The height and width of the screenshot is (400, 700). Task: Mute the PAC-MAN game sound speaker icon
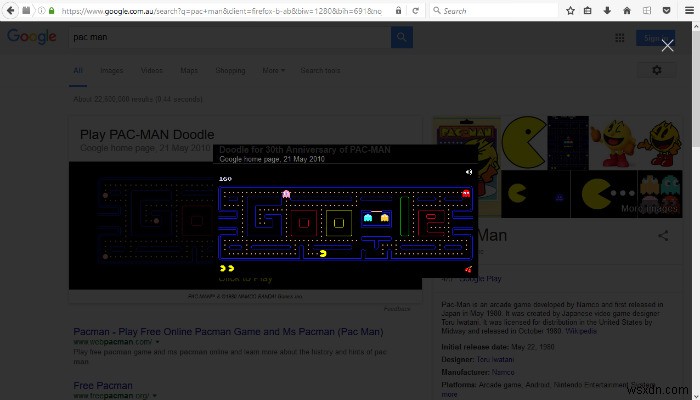click(x=469, y=172)
